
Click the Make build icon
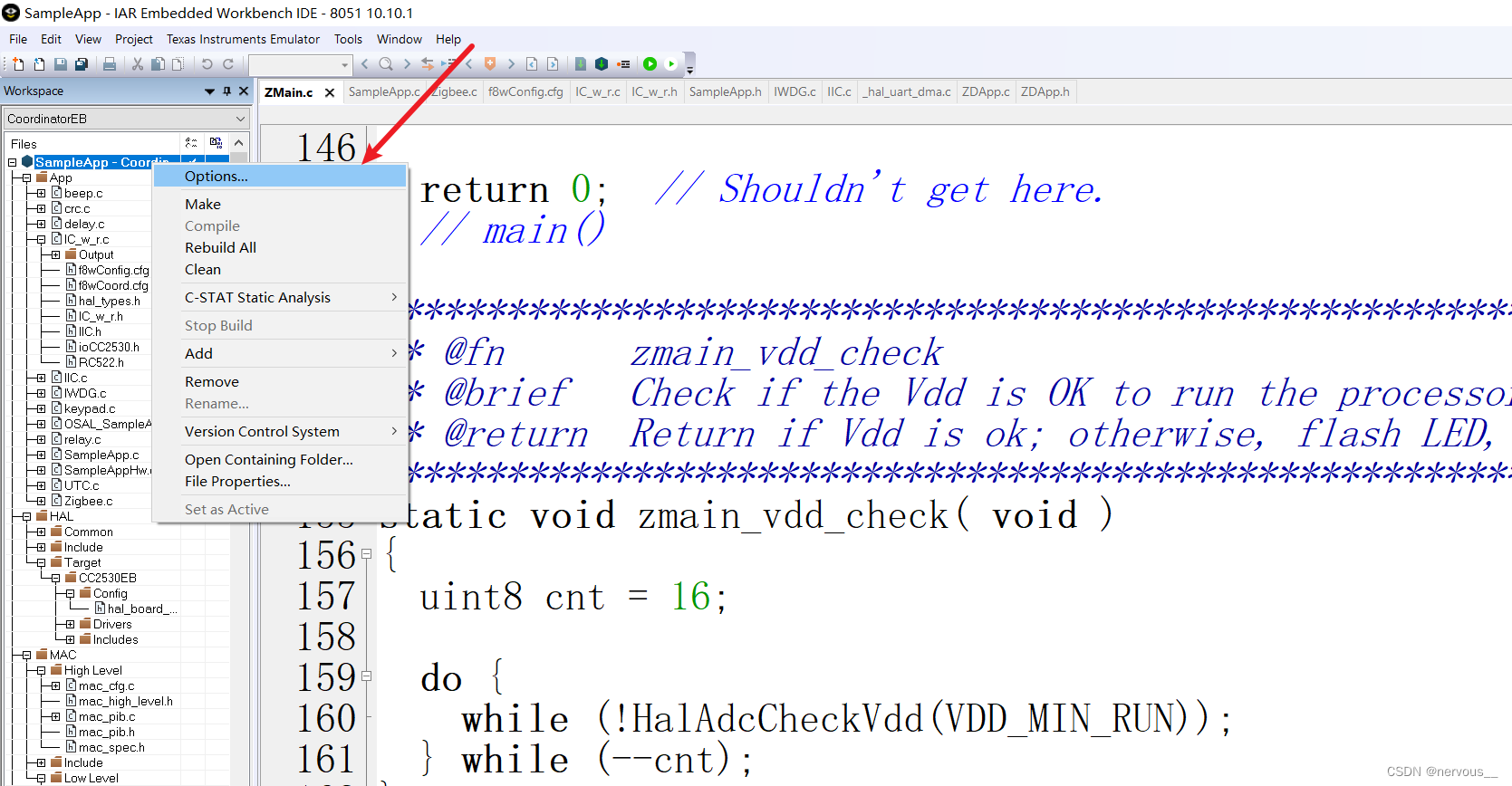point(601,64)
